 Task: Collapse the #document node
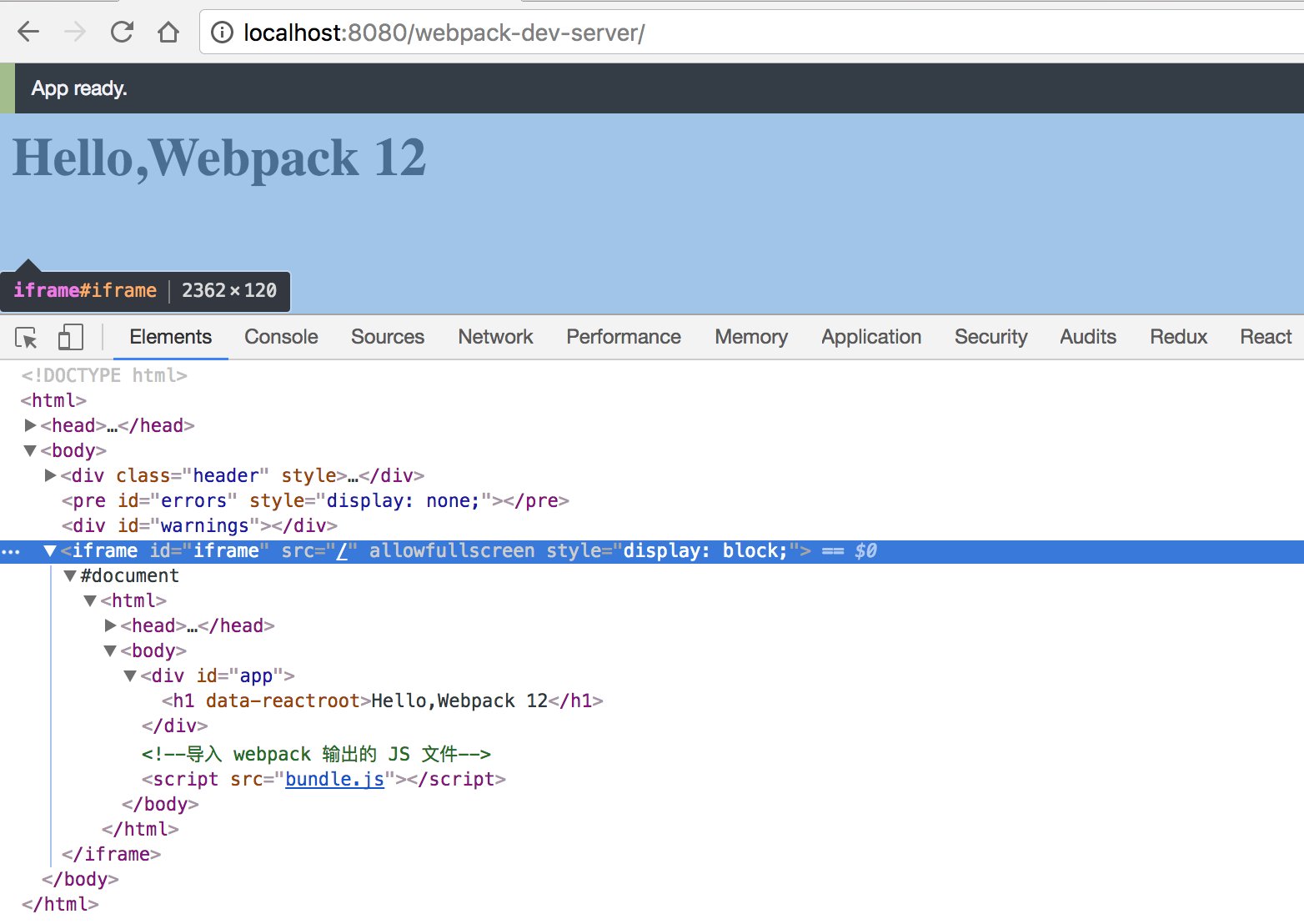(70, 575)
